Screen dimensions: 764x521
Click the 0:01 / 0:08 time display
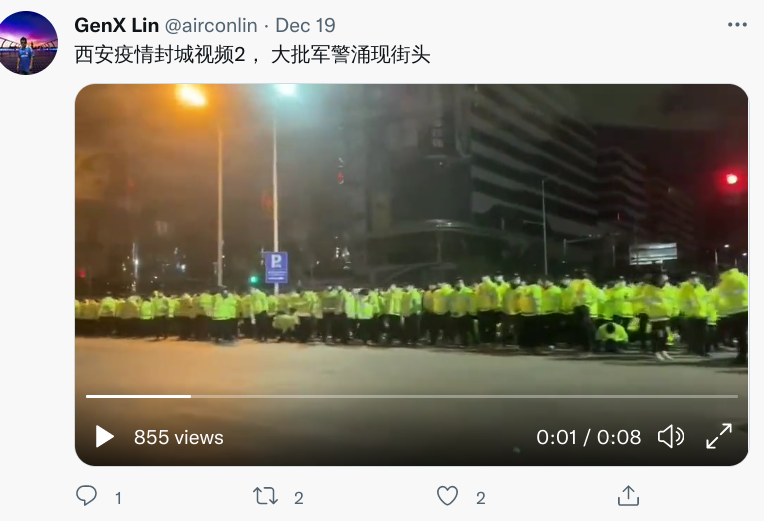[589, 437]
